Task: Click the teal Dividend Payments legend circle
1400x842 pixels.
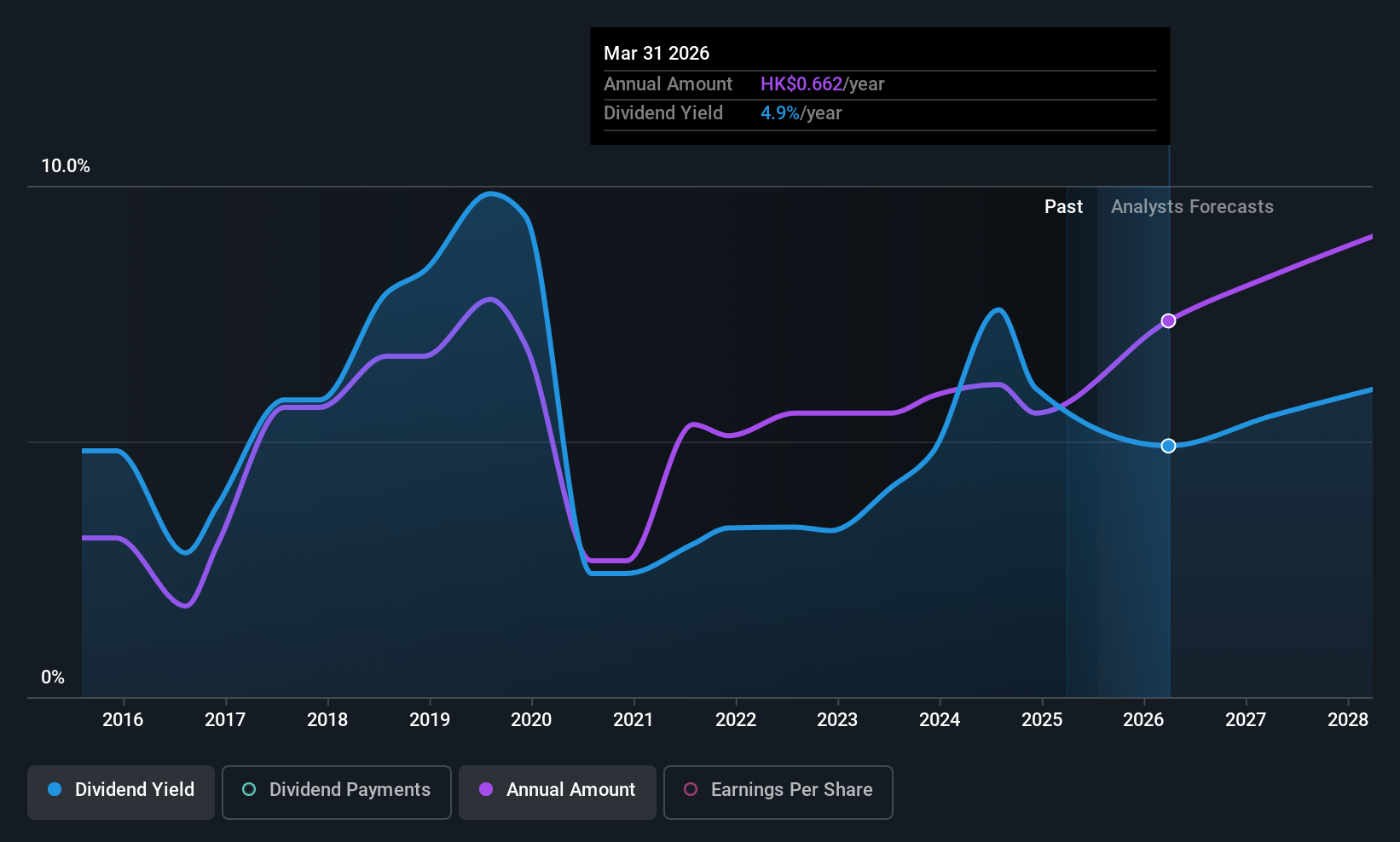Action: point(249,789)
